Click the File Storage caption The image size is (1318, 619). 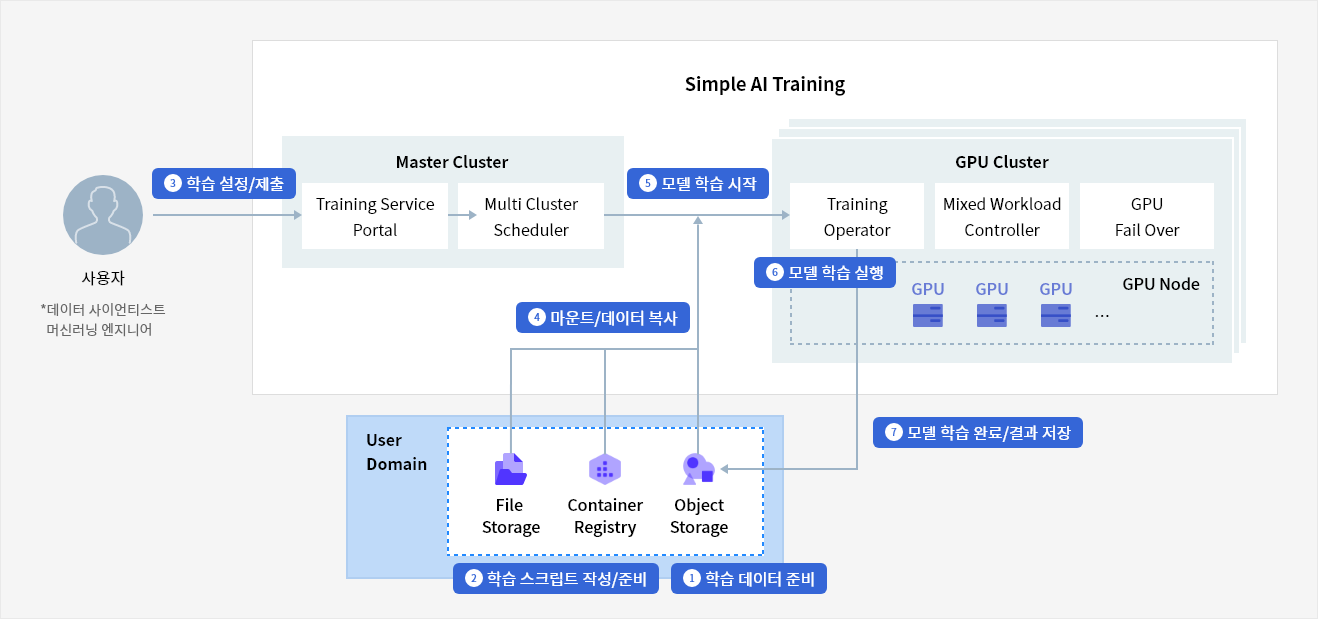click(x=511, y=516)
